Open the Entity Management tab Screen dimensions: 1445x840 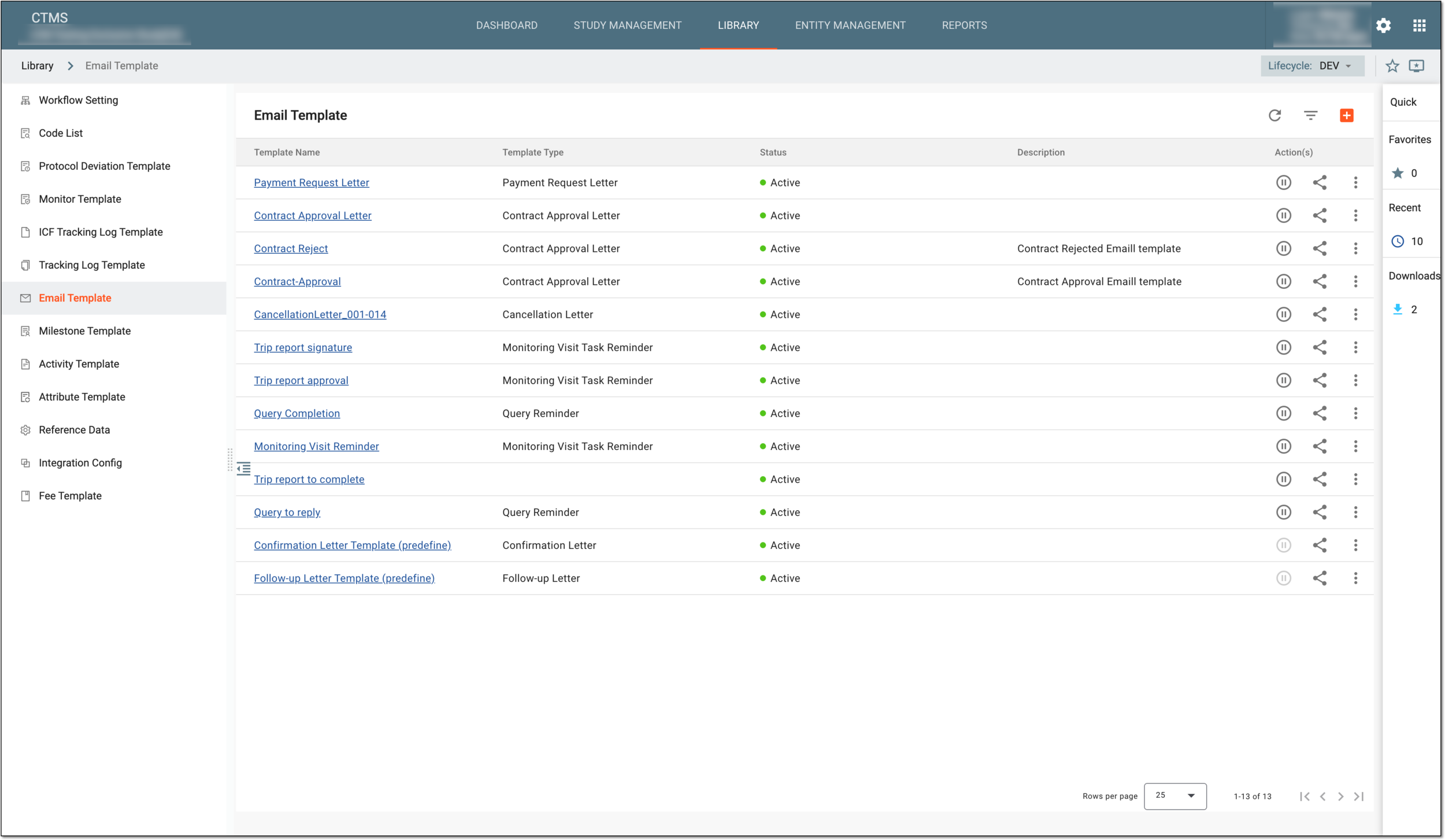tap(850, 25)
